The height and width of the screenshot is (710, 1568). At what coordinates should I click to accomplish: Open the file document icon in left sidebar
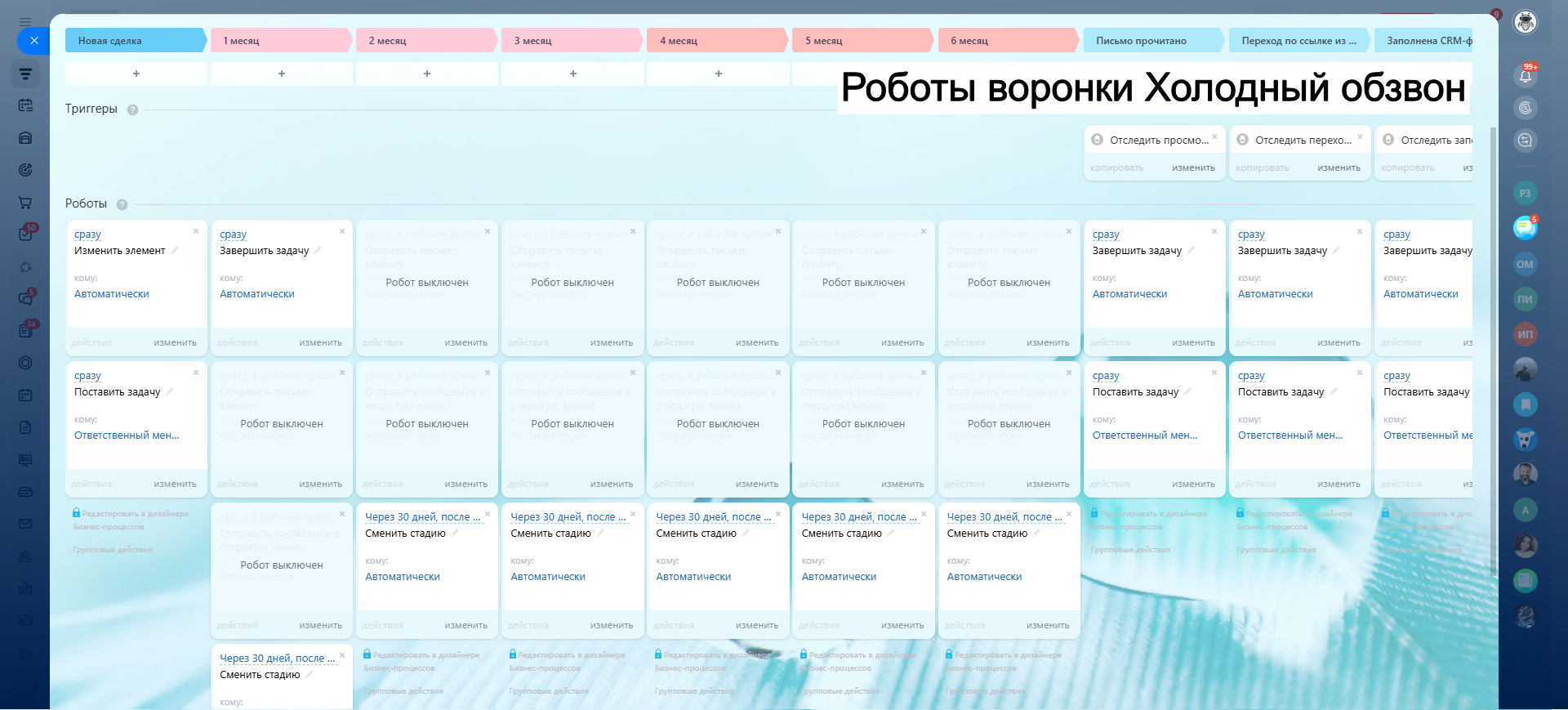25,427
